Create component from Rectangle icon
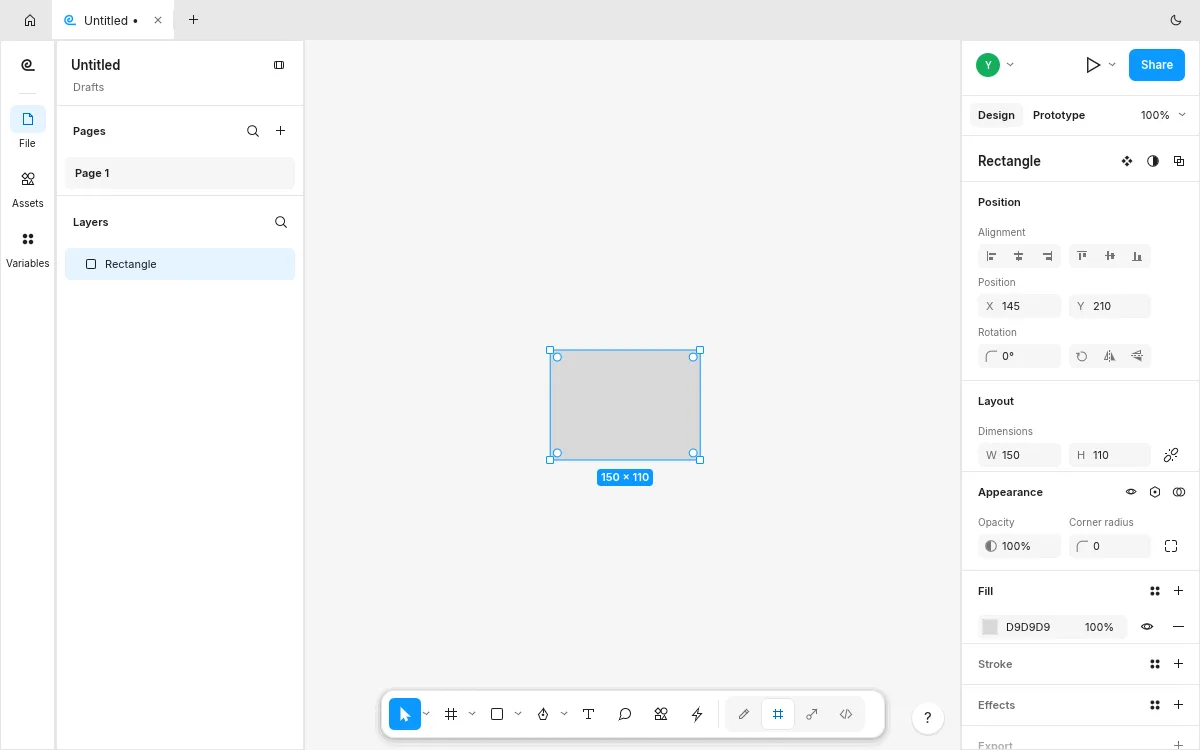Viewport: 1200px width, 750px height. click(1127, 161)
